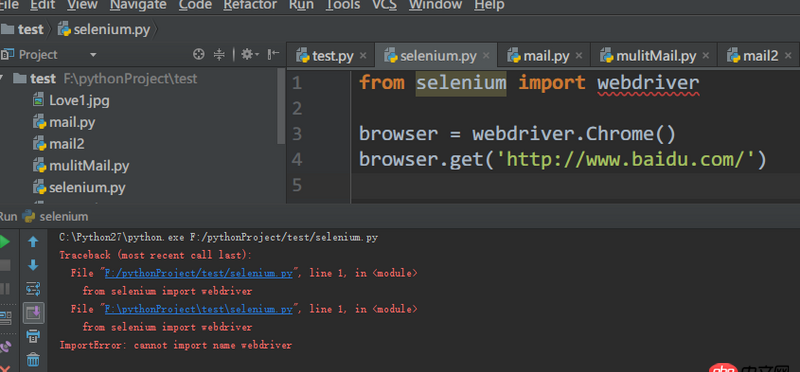The image size is (800, 372).
Task: Collapse all in Project panel toolbar
Action: click(x=219, y=54)
